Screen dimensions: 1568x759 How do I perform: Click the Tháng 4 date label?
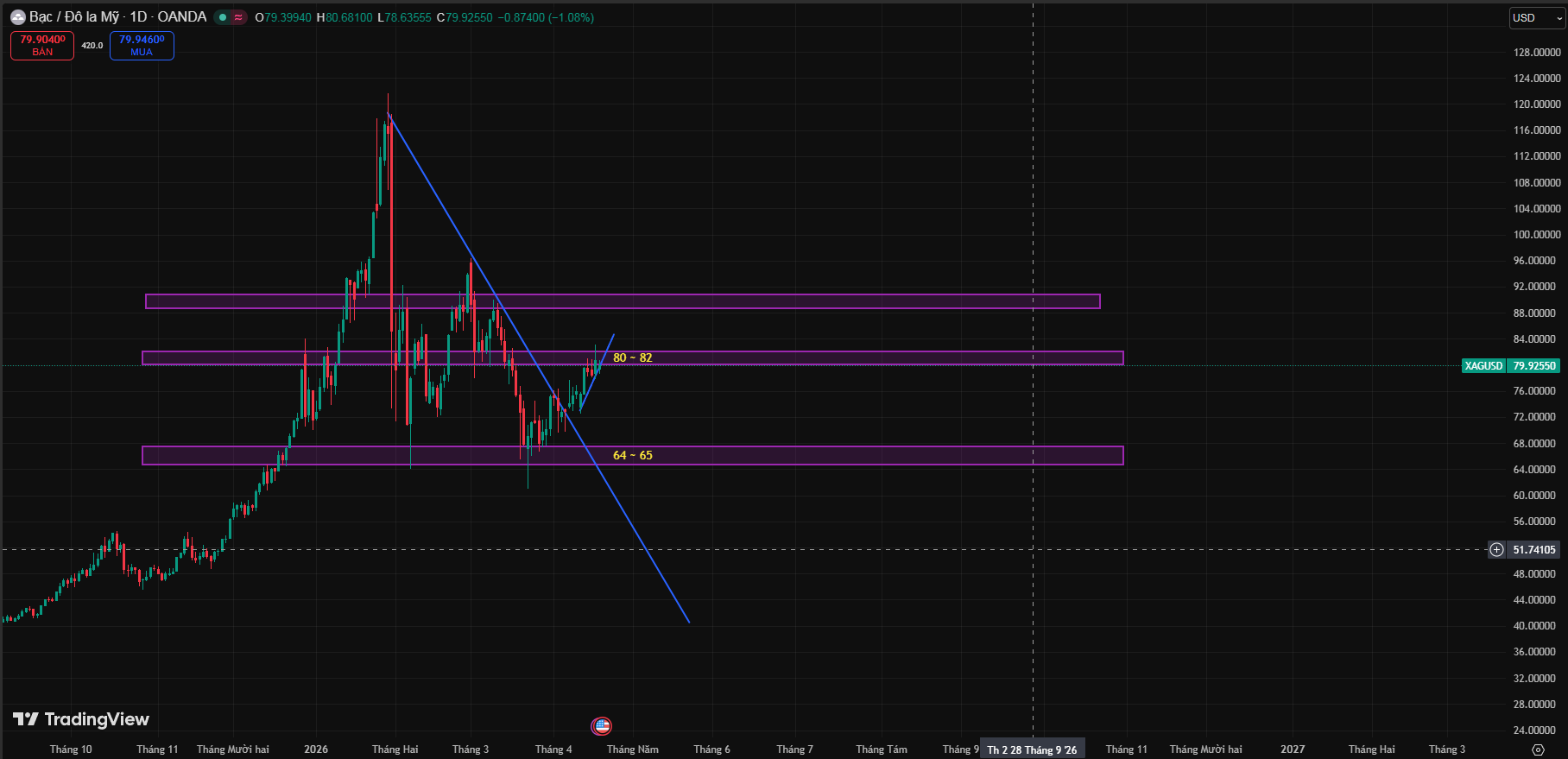(553, 749)
